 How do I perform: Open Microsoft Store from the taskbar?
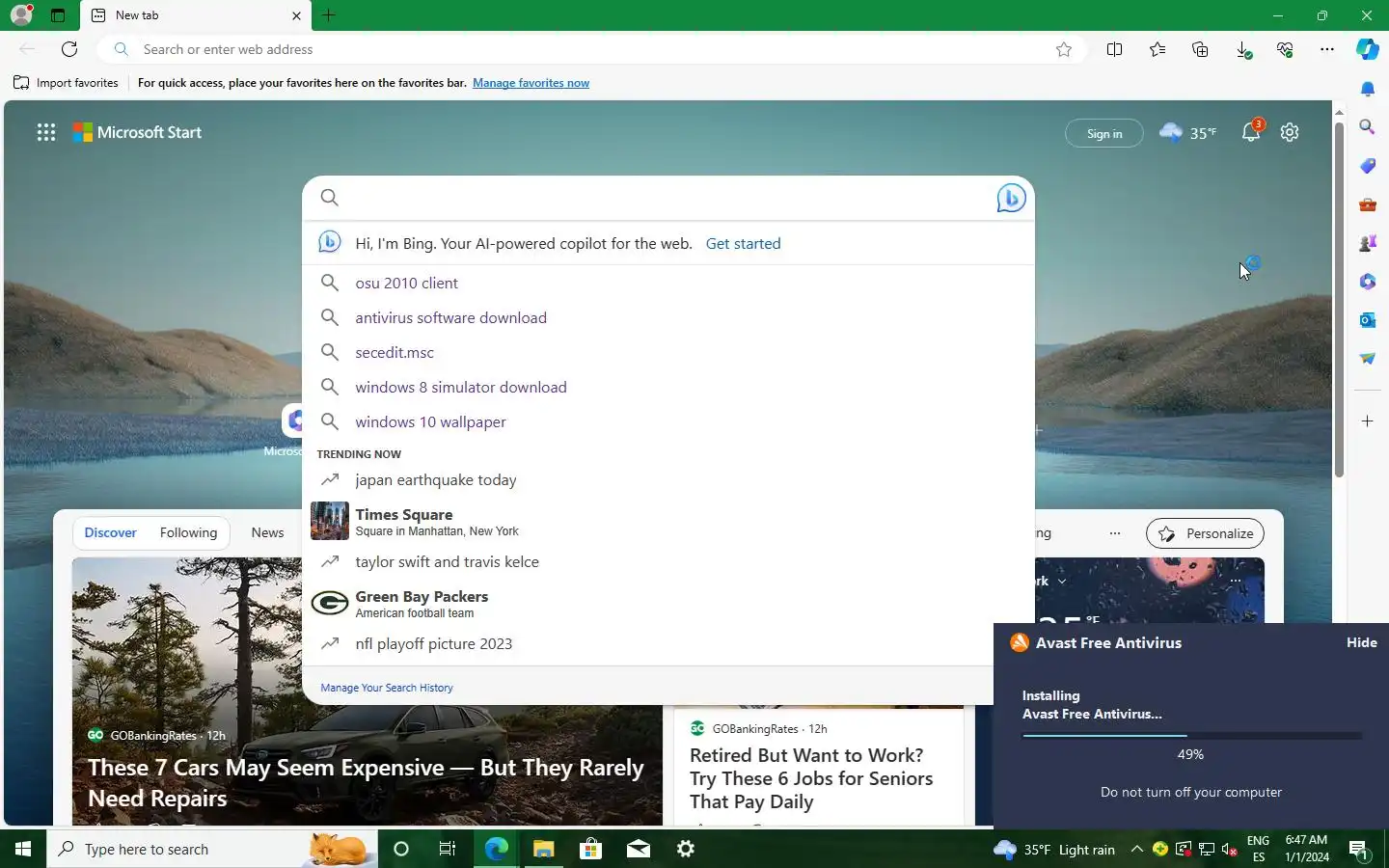[x=590, y=849]
